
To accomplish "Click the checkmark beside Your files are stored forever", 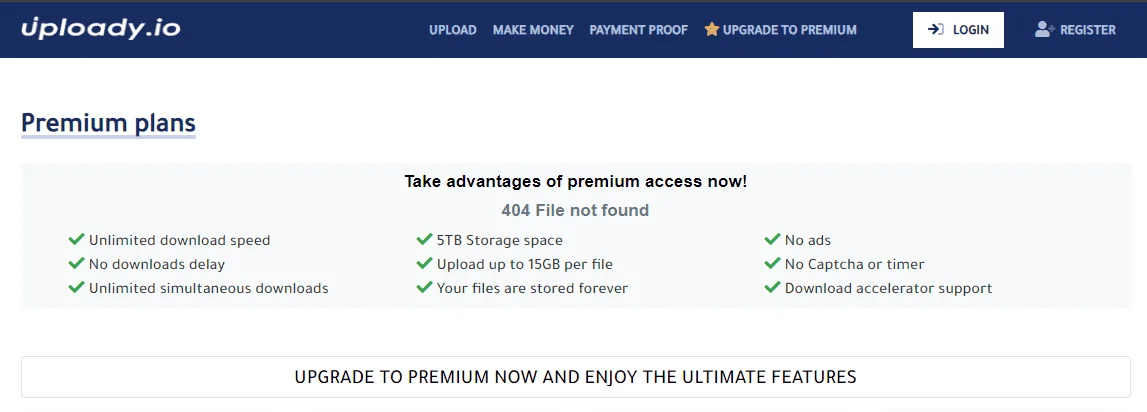I will pos(424,288).
